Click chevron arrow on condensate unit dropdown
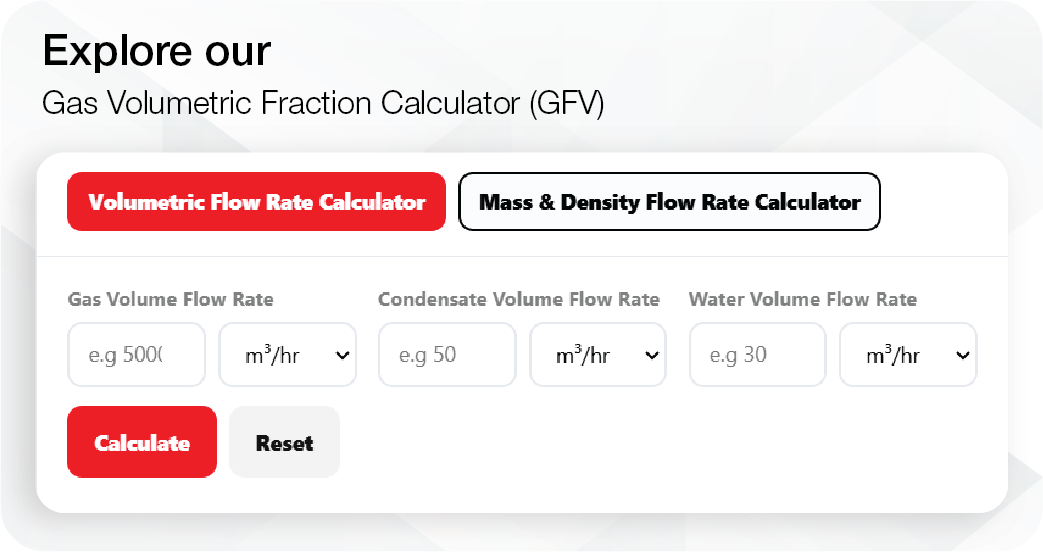Viewport: 1043px width, 552px height. 653,355
